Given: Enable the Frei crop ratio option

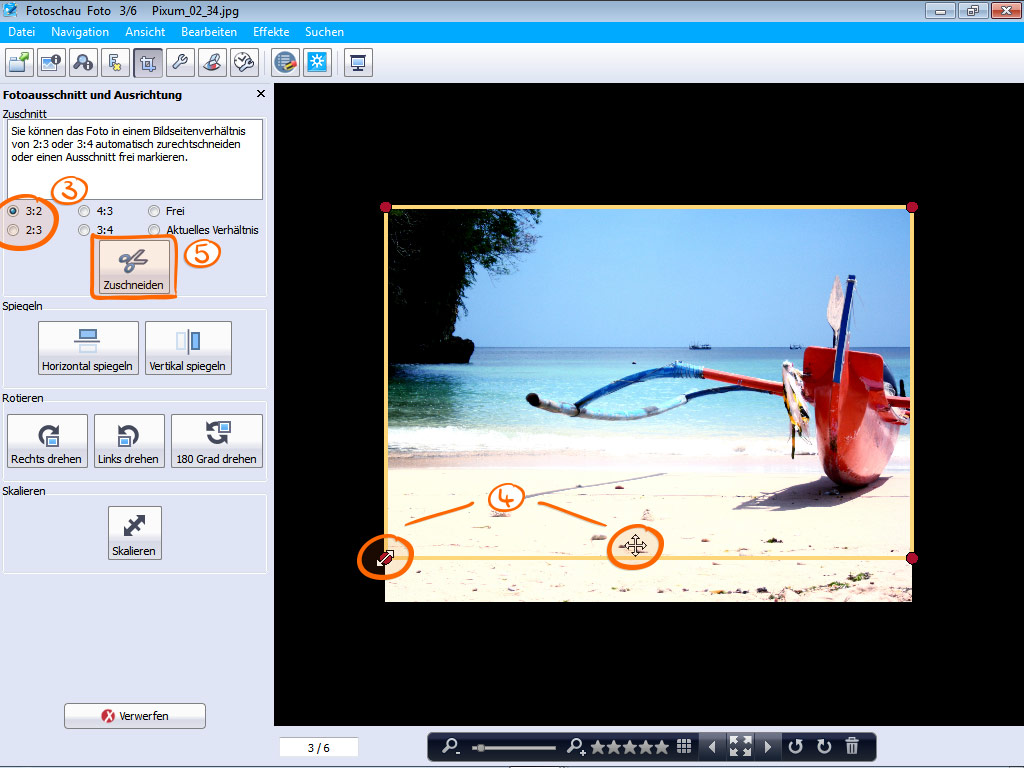Looking at the screenshot, I should coord(154,211).
